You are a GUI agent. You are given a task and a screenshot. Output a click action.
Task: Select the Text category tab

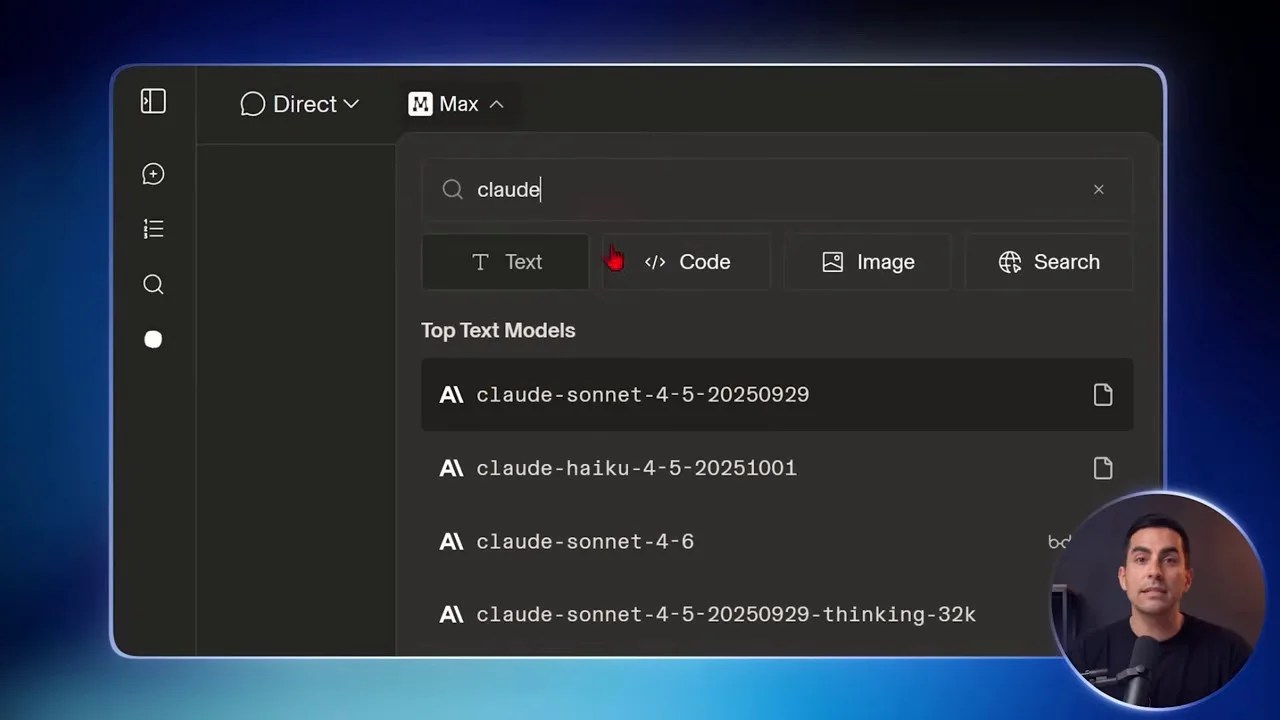click(x=506, y=262)
